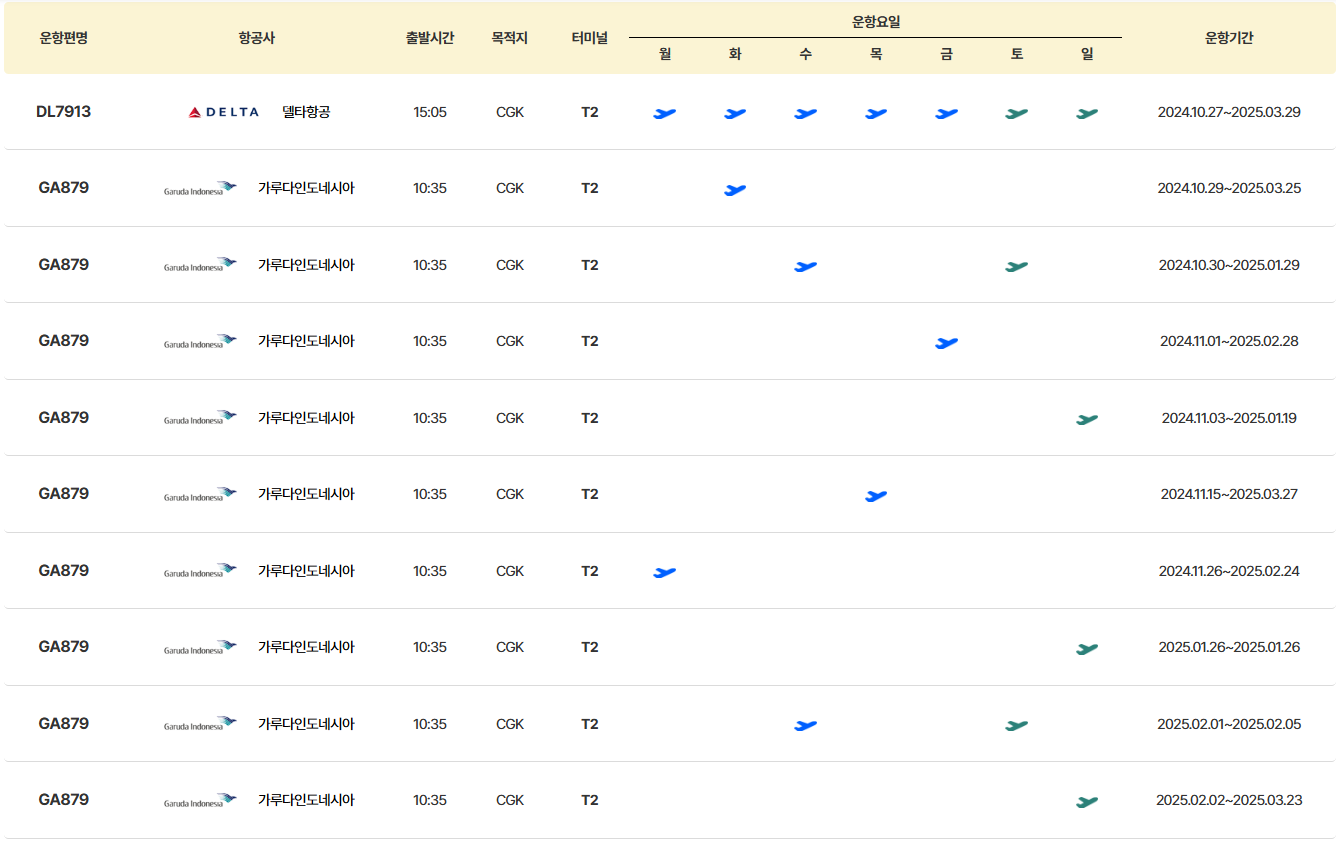
Task: Click Saturday plane icon in 2024.10.30~2025.01.29 row
Action: (1017, 267)
